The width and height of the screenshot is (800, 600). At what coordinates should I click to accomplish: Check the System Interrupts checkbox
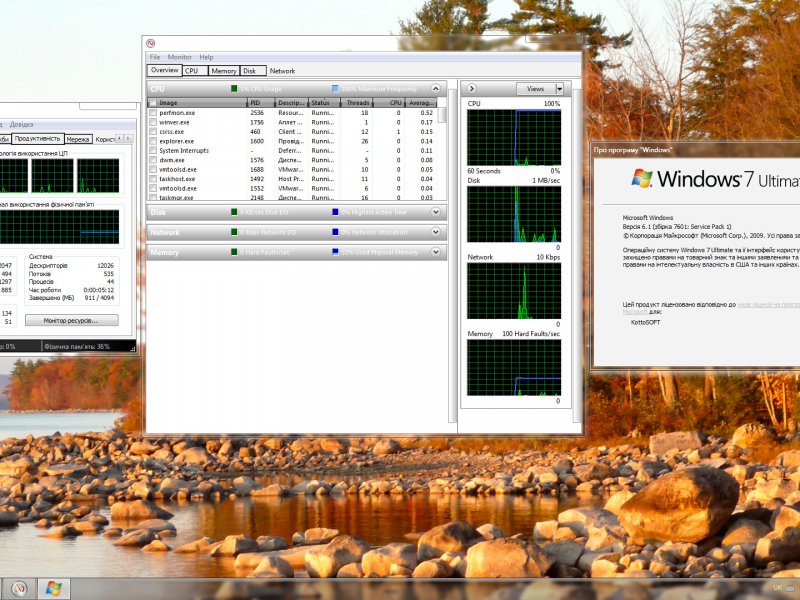pos(153,151)
